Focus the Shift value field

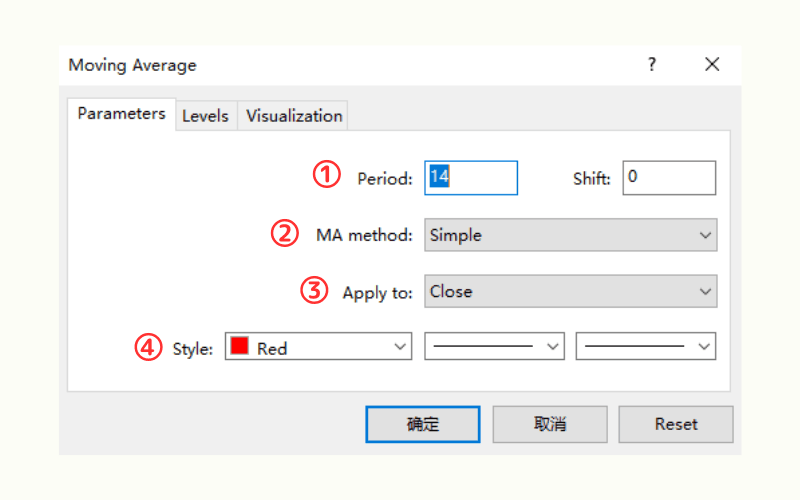(669, 178)
